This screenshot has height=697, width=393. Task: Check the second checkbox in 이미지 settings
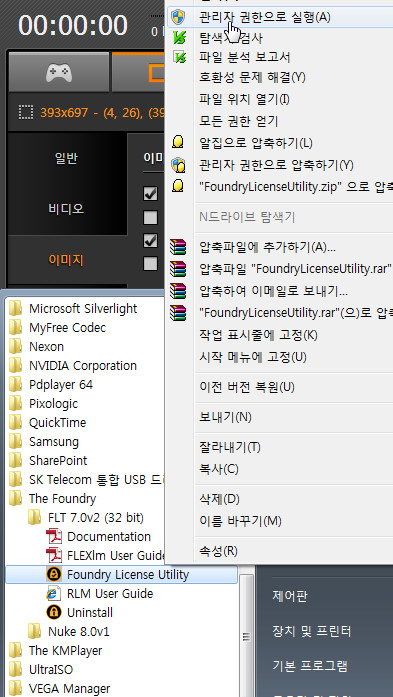151,217
